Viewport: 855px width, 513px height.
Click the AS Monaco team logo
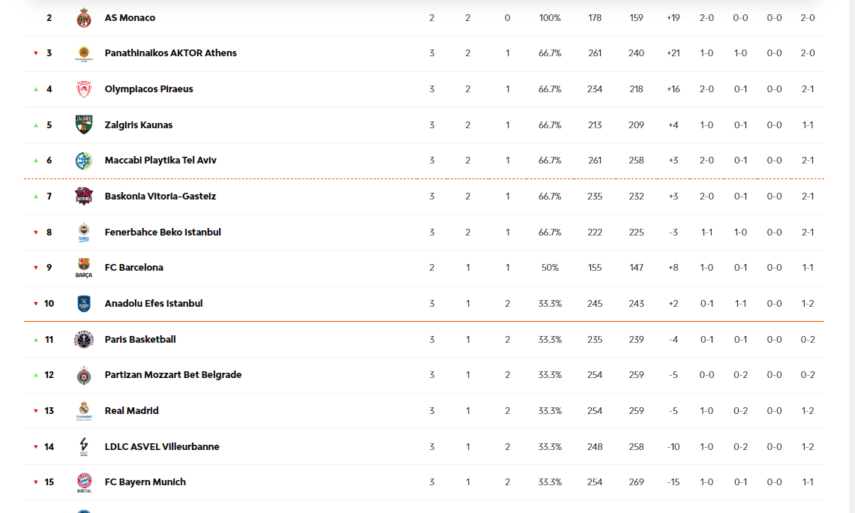click(x=84, y=18)
